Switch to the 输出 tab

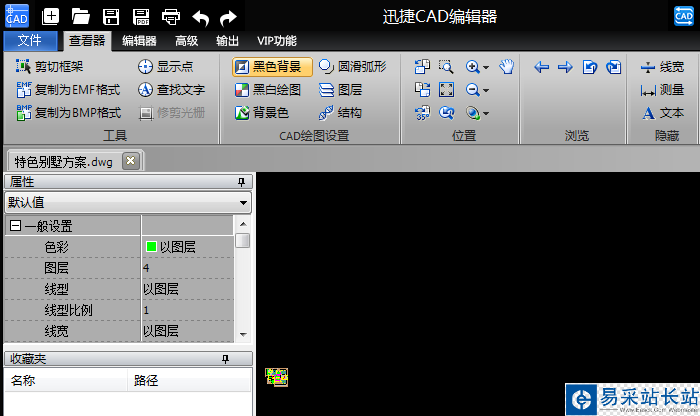coord(227,41)
